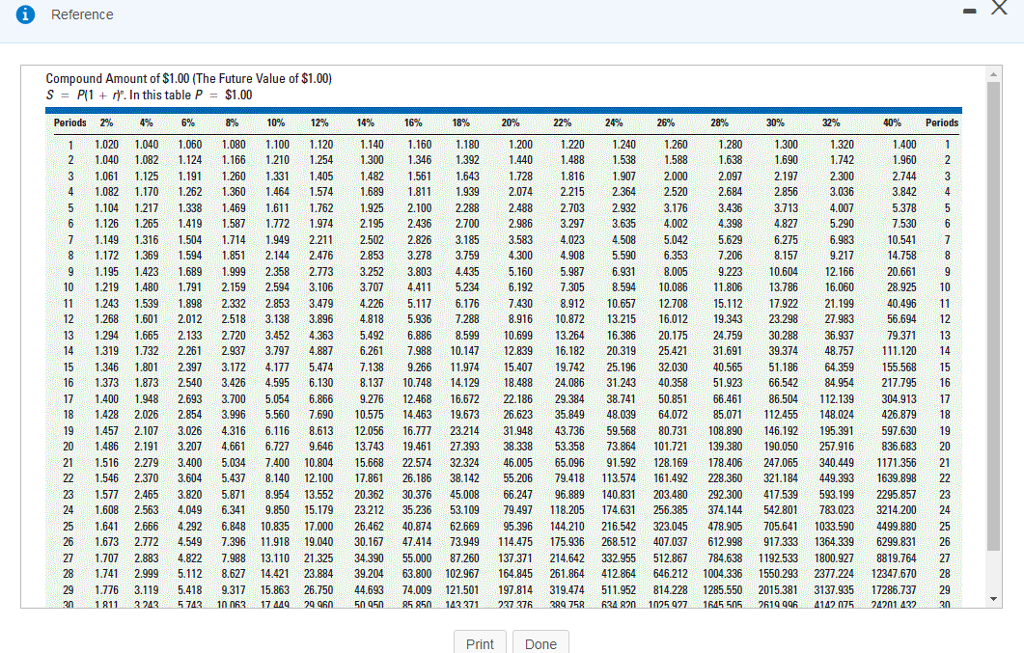Click the Compound Amount of $1.00 table title
This screenshot has height=653, width=1024.
tap(189, 78)
